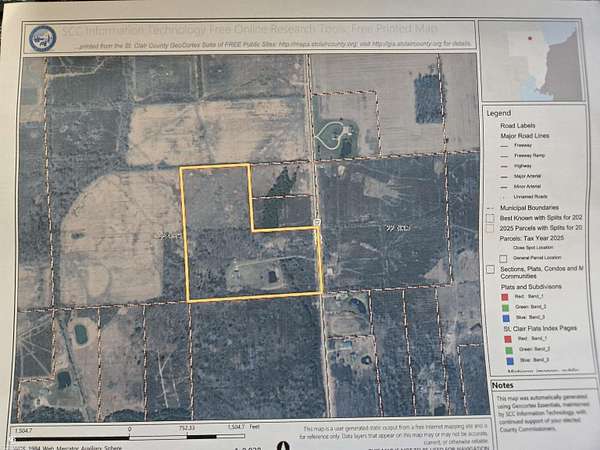Click the Legend panel heading
Viewport: 600px width, 450px height.
click(498, 113)
